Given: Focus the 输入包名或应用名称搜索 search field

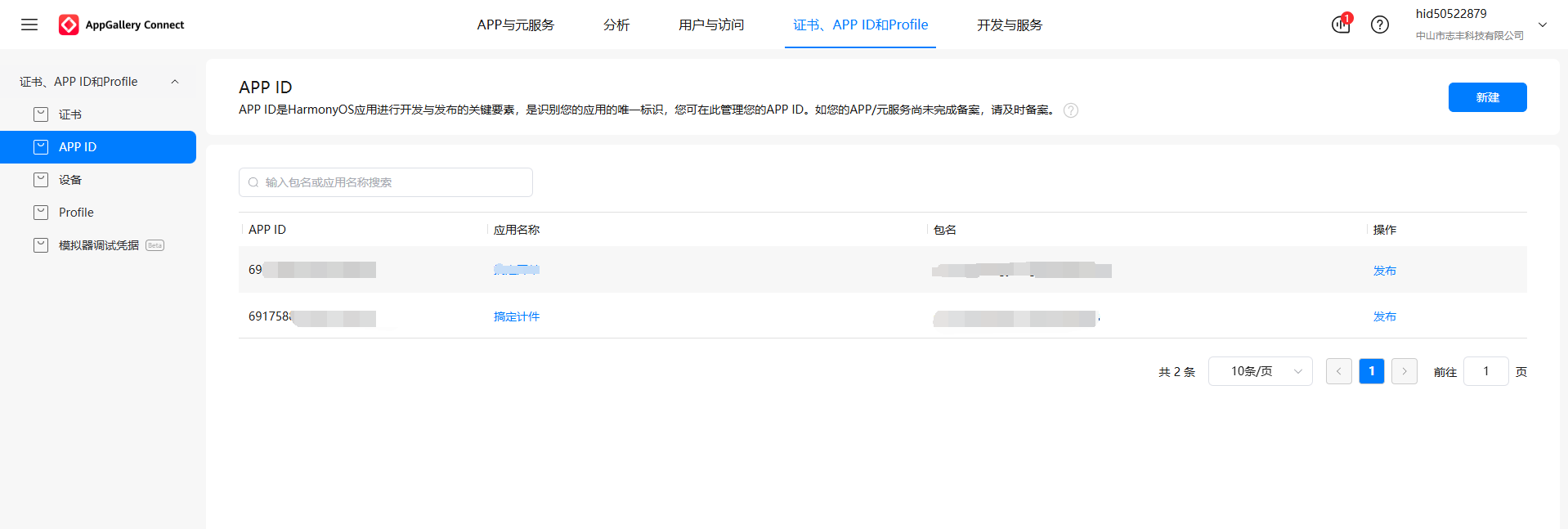Looking at the screenshot, I should [x=386, y=182].
